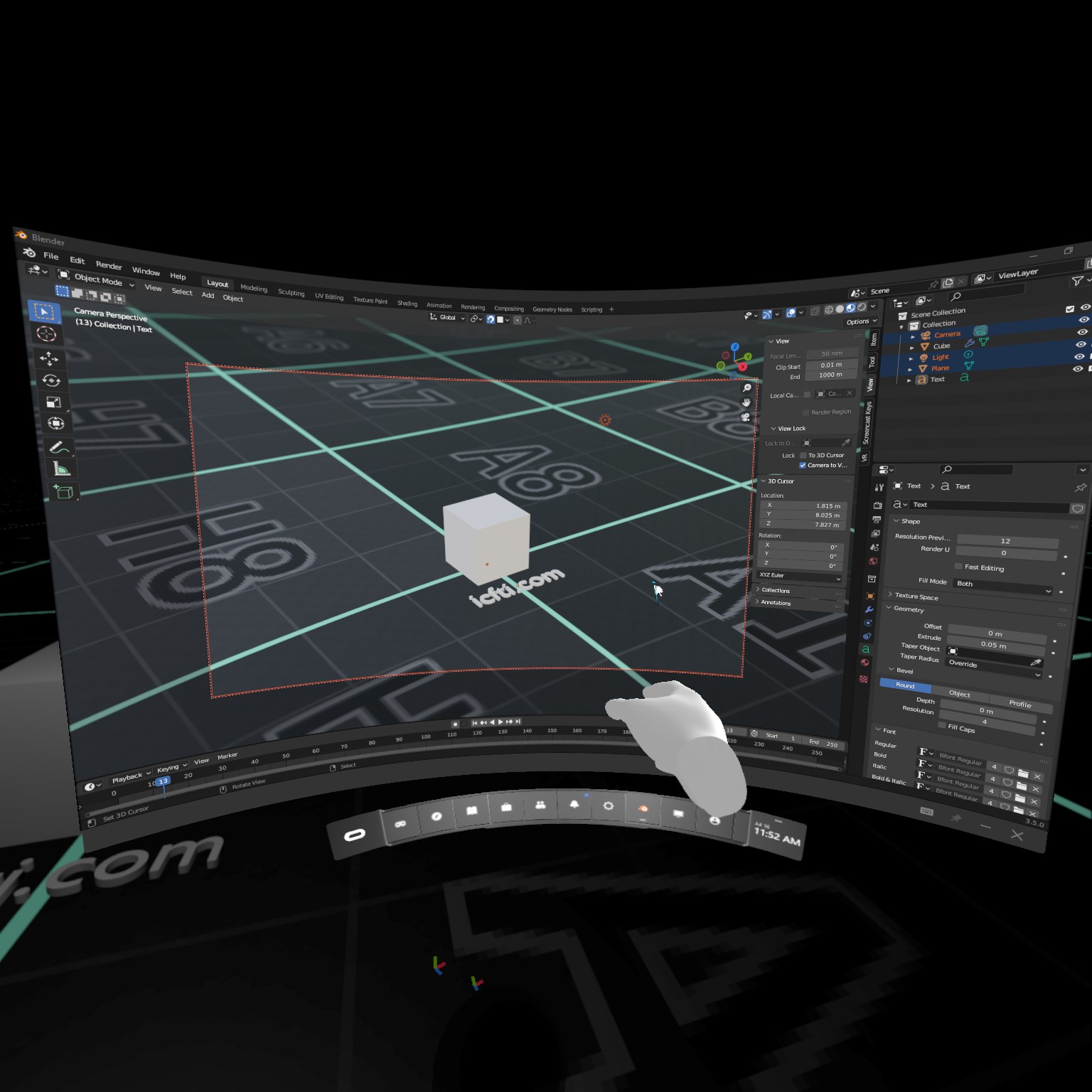The image size is (1092, 1092).
Task: Open the Render menu
Action: click(x=109, y=267)
